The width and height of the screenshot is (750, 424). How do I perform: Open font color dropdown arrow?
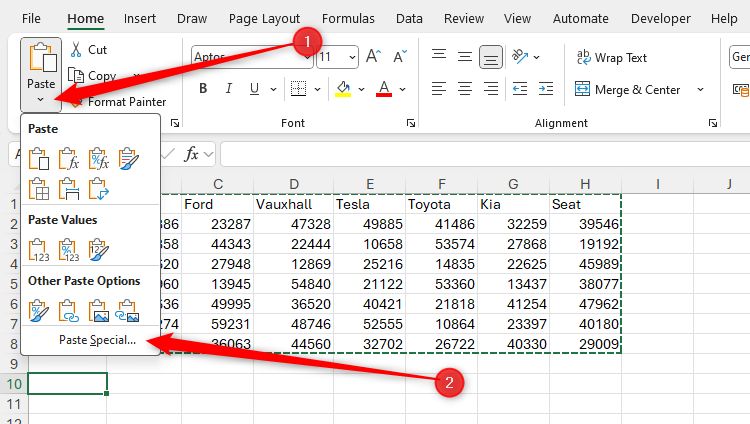coord(402,89)
